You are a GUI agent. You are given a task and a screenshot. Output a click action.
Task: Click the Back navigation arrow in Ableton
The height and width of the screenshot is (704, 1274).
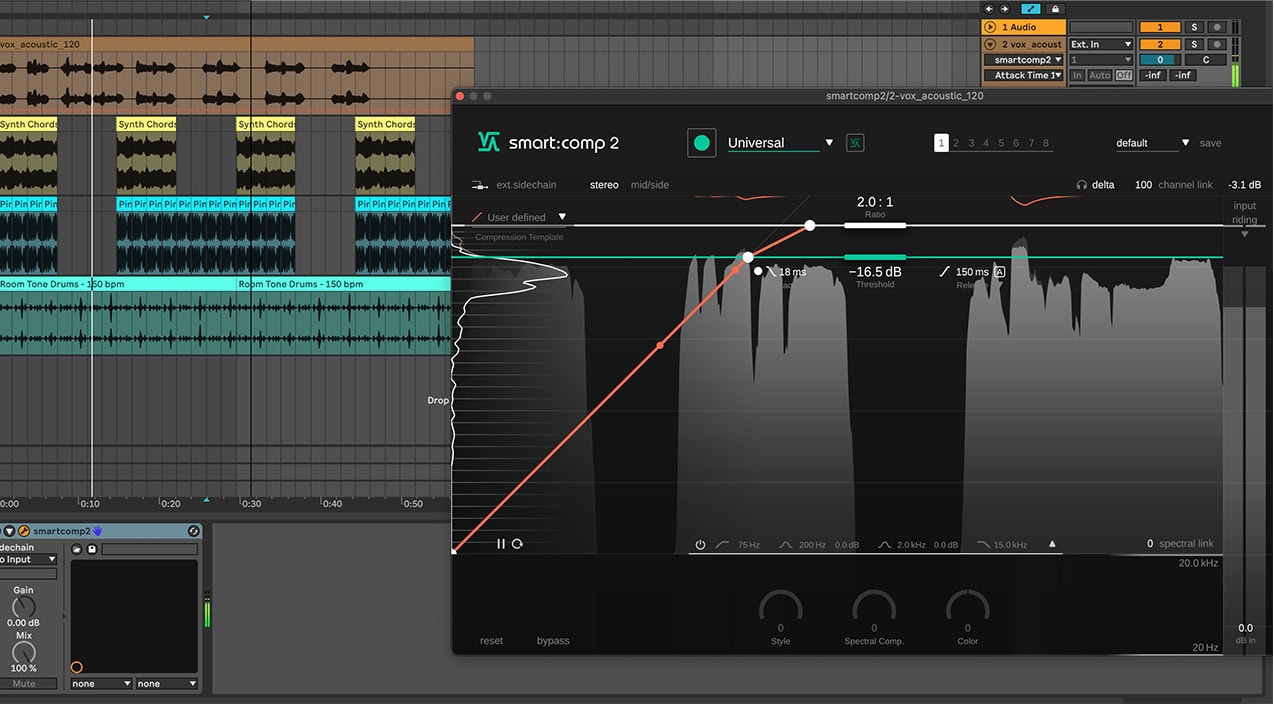click(989, 9)
